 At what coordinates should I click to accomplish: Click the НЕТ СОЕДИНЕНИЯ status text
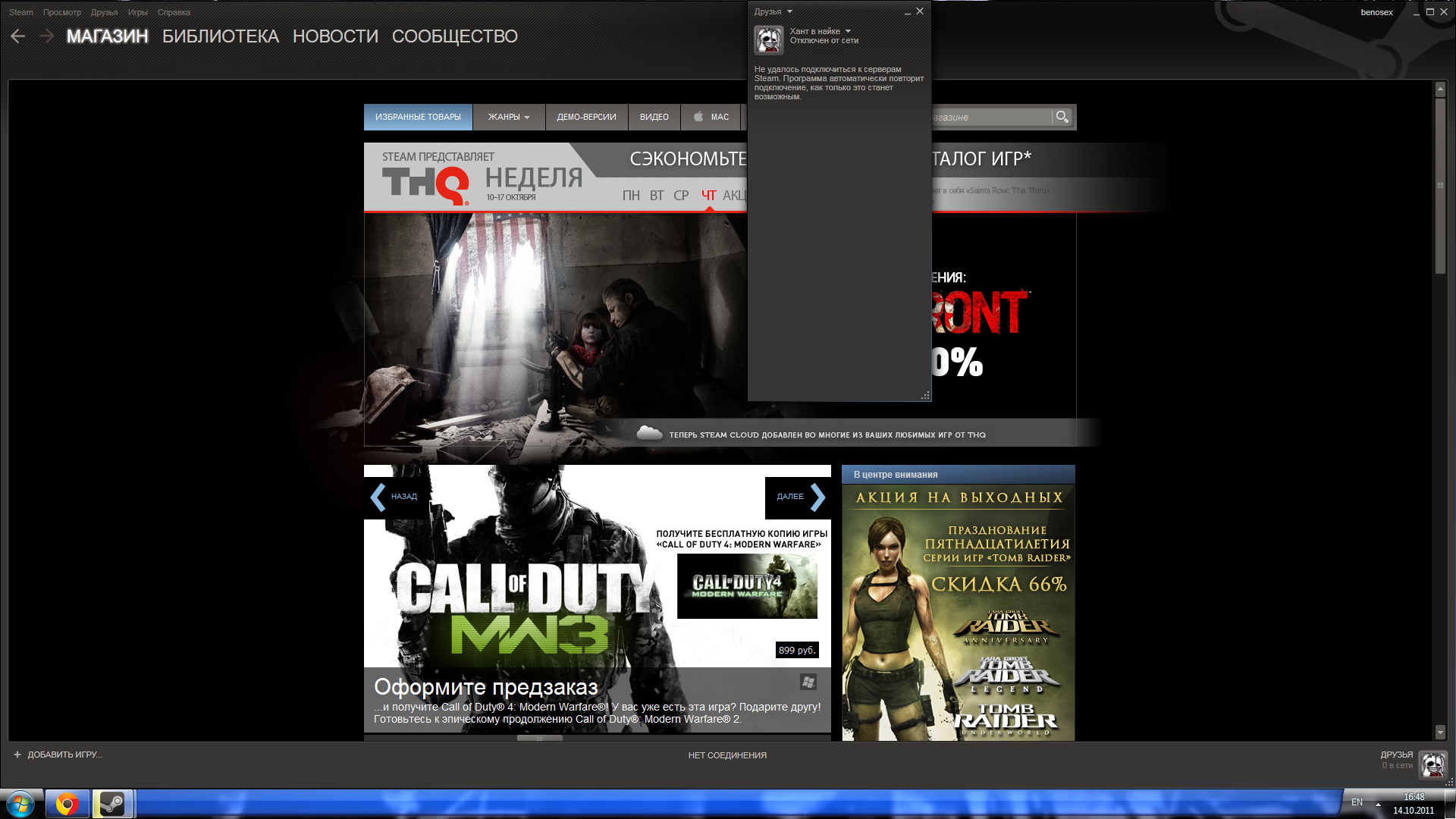coord(727,755)
